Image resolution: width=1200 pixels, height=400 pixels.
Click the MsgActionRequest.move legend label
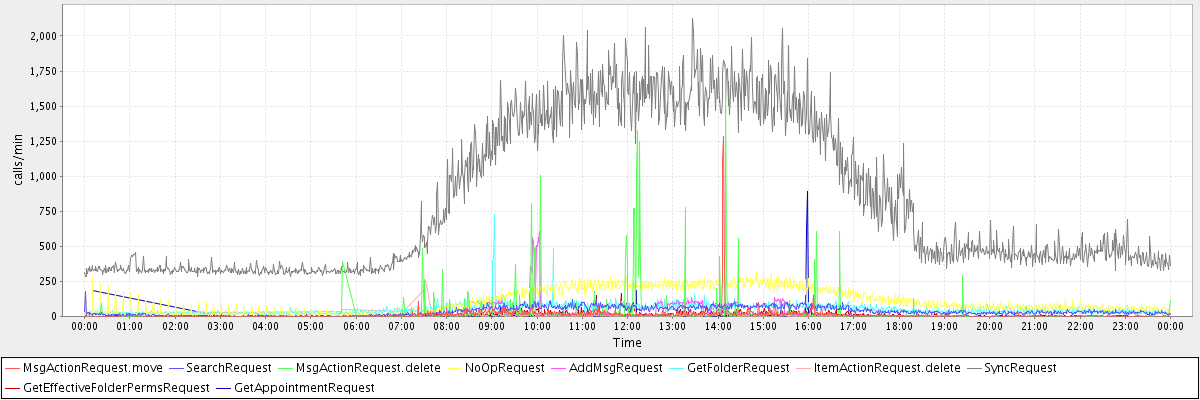coord(92,368)
